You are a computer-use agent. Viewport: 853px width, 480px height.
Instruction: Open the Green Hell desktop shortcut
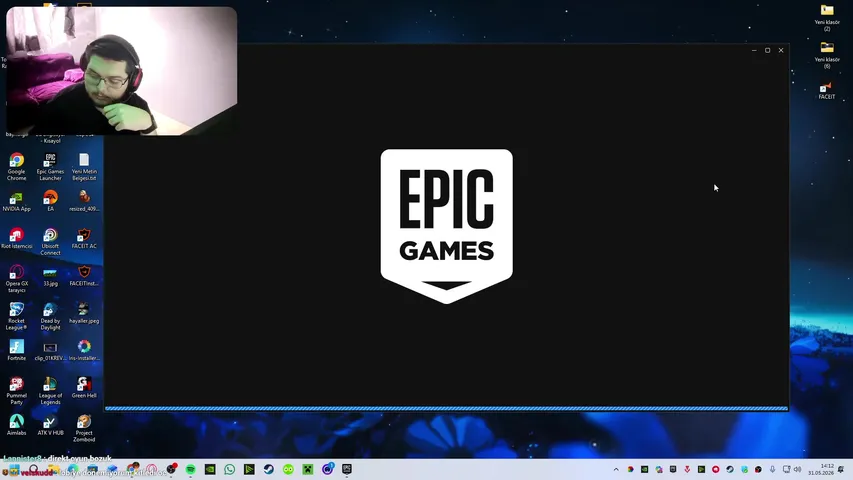tap(84, 387)
